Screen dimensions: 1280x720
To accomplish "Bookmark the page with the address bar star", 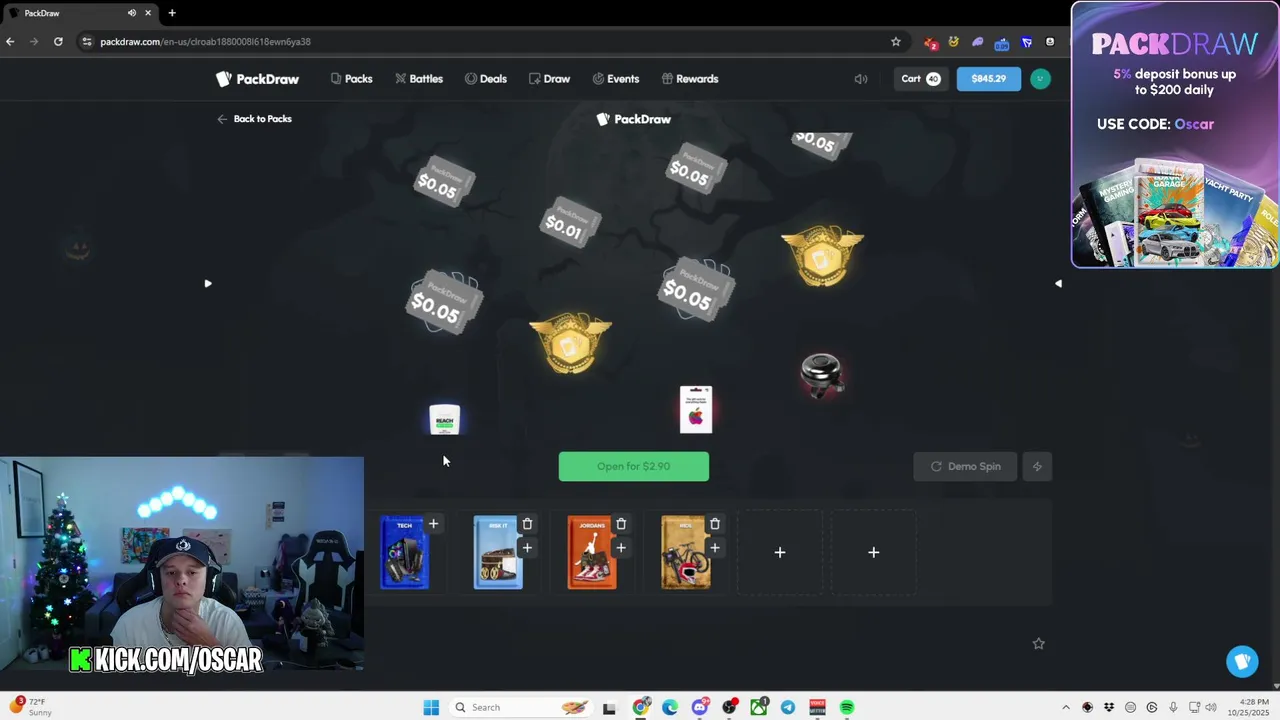I will [x=895, y=42].
